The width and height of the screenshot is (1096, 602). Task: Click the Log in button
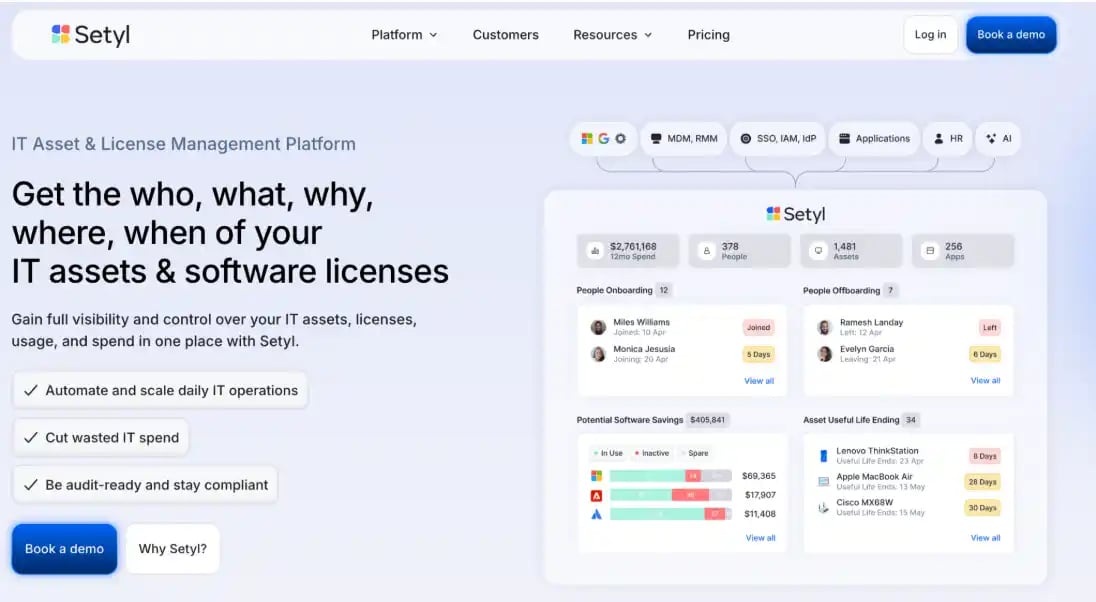click(x=930, y=34)
